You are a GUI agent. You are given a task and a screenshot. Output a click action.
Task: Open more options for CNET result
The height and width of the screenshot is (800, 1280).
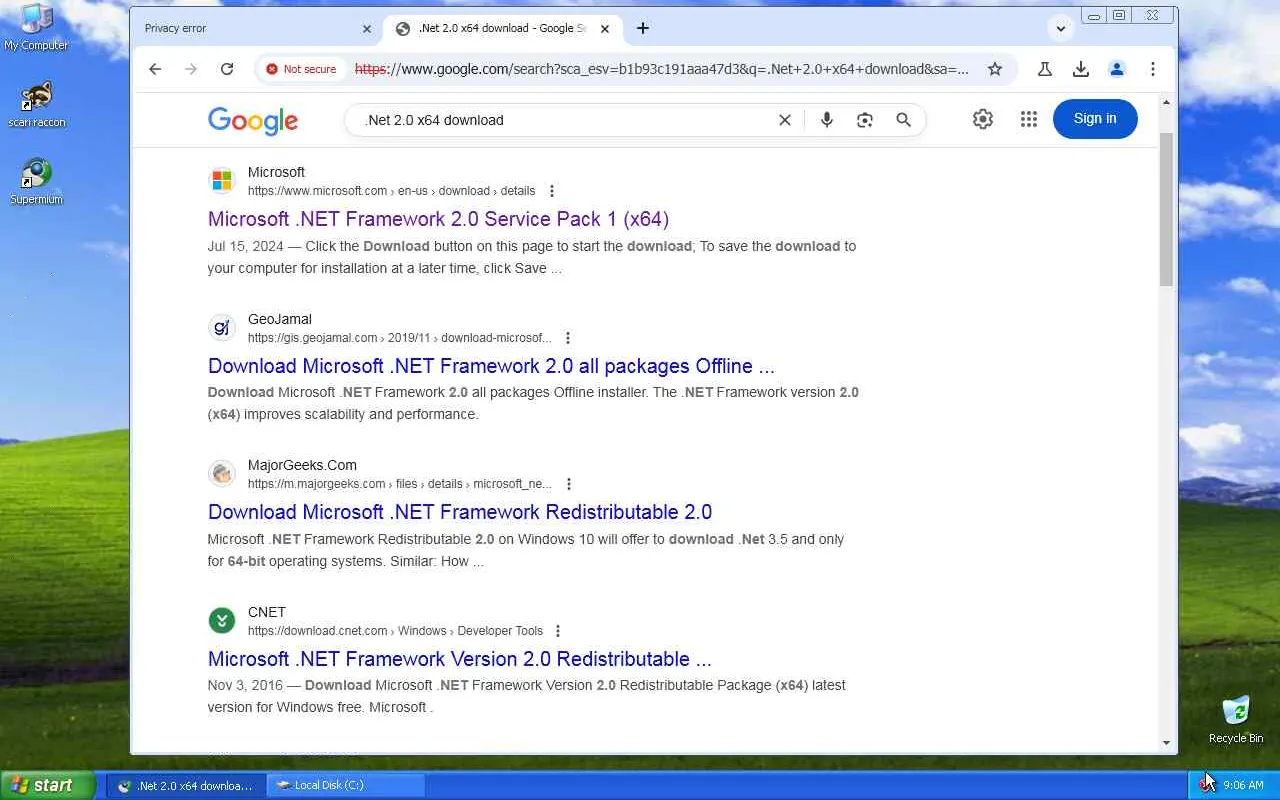coord(558,631)
